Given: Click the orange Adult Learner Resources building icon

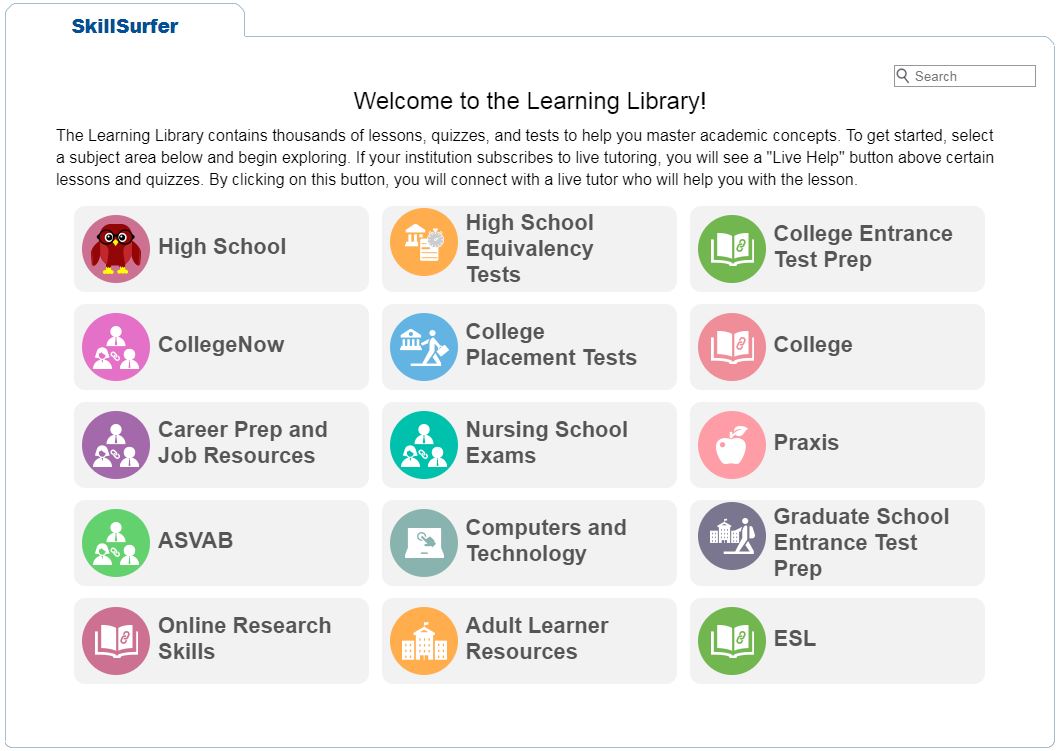Looking at the screenshot, I should pos(424,641).
